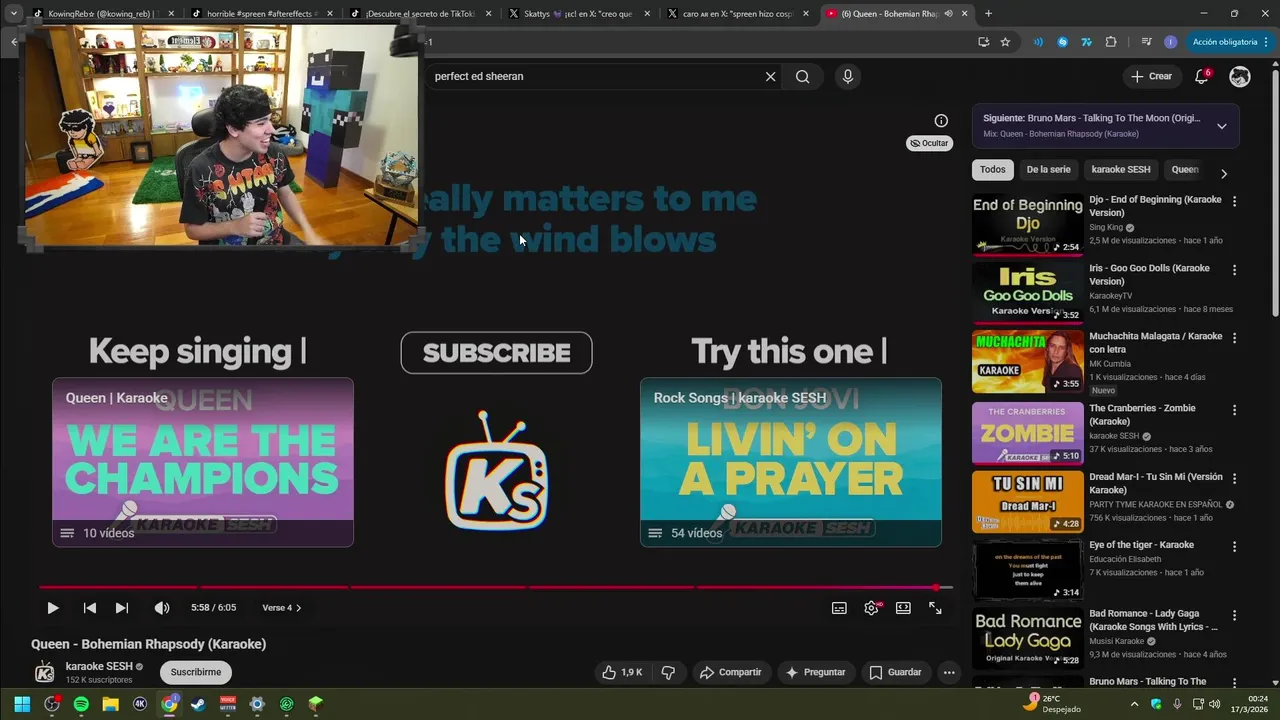Viewport: 1280px width, 720px height.
Task: Bookmark the page with the star icon
Action: [1005, 42]
